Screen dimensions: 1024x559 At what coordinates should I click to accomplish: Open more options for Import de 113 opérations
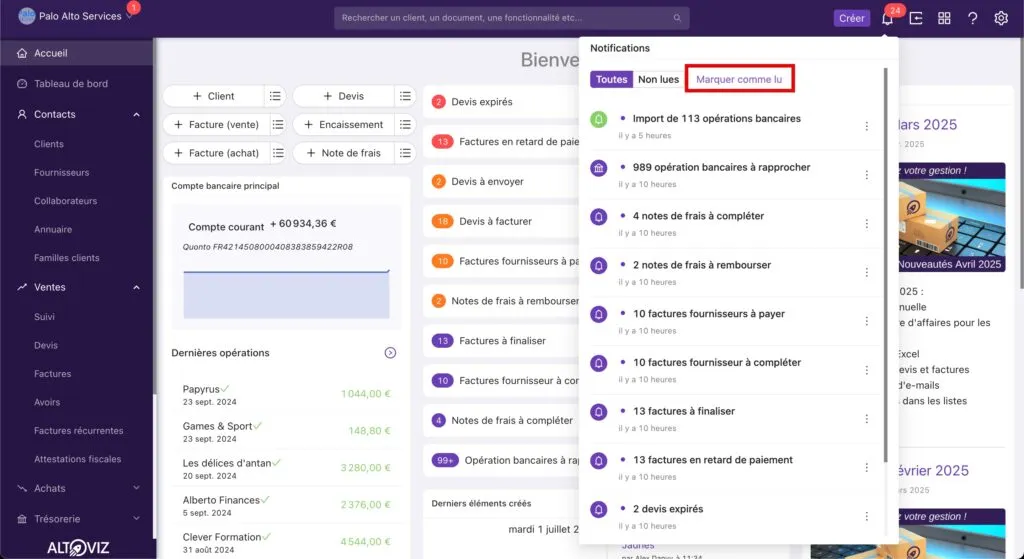point(867,126)
